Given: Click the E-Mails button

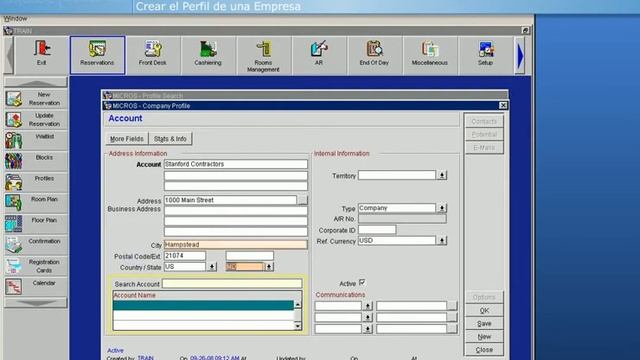Looking at the screenshot, I should pyautogui.click(x=484, y=147).
